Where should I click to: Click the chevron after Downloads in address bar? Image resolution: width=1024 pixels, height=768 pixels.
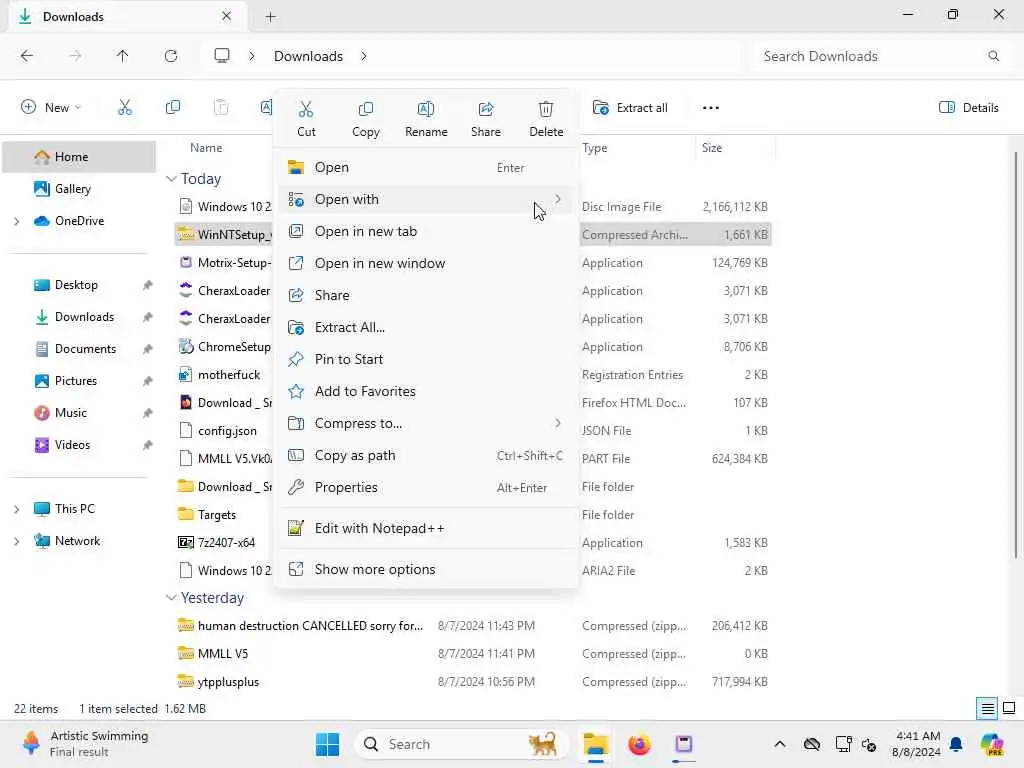click(364, 56)
